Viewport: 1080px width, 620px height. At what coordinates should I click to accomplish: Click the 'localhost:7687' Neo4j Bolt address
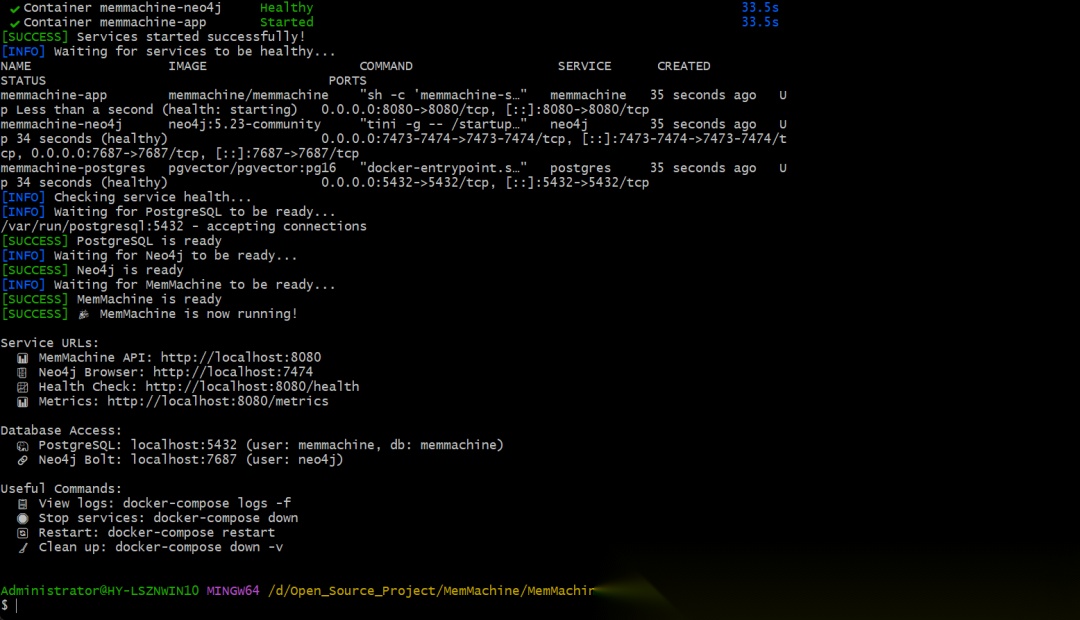183,459
